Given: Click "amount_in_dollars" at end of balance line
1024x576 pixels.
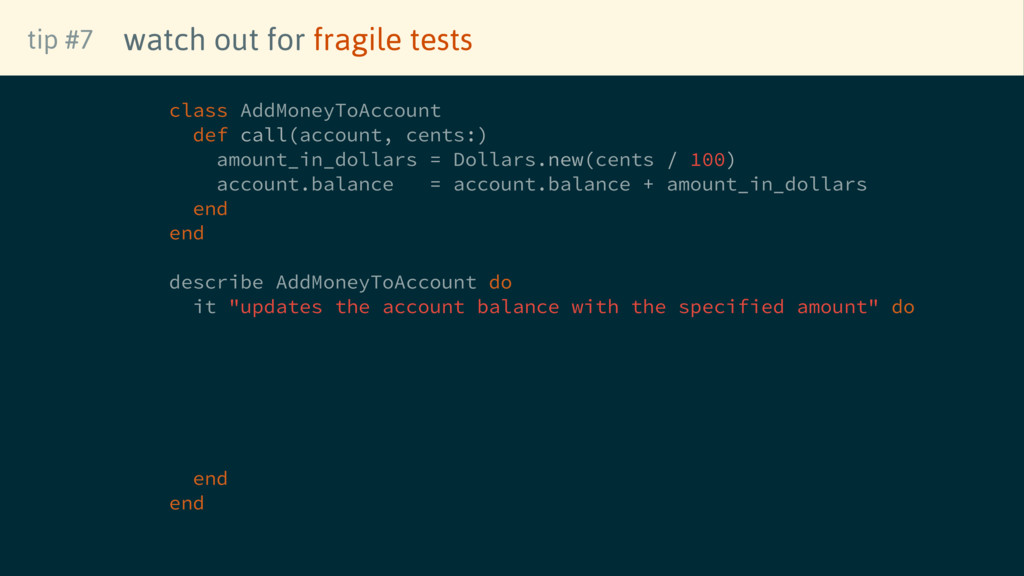Looking at the screenshot, I should click(766, 184).
